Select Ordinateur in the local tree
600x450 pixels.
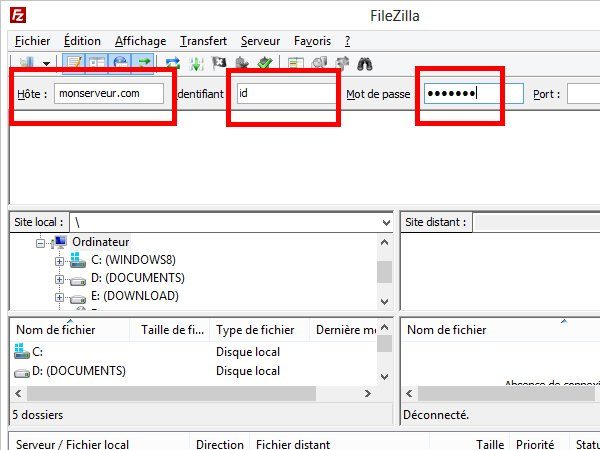101,242
